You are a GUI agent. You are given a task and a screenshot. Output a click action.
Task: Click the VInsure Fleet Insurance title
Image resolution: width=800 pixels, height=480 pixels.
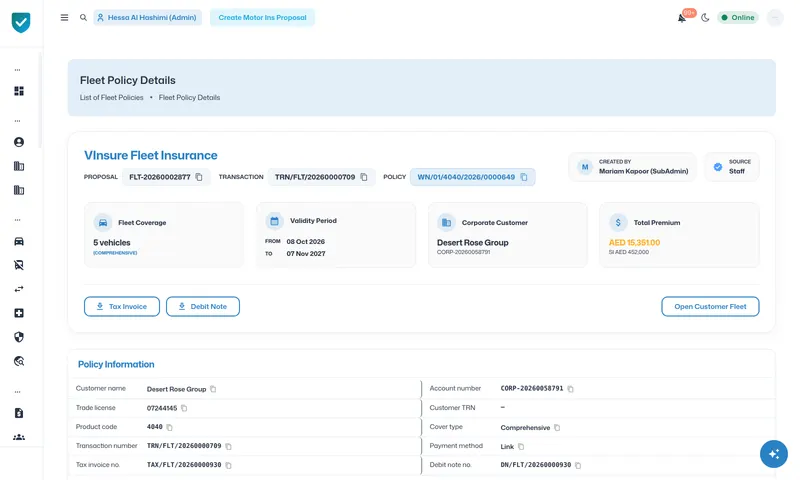click(x=151, y=155)
